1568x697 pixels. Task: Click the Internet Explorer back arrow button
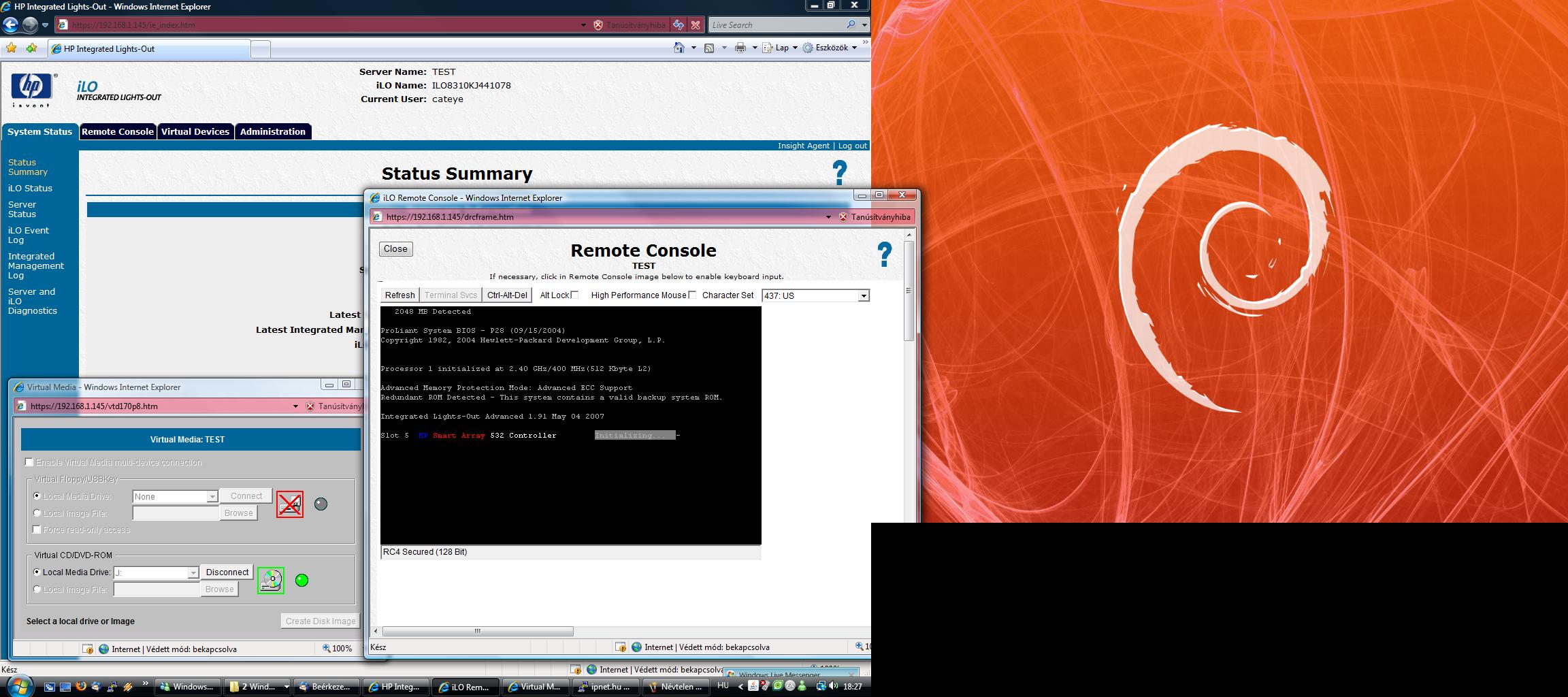(11, 25)
